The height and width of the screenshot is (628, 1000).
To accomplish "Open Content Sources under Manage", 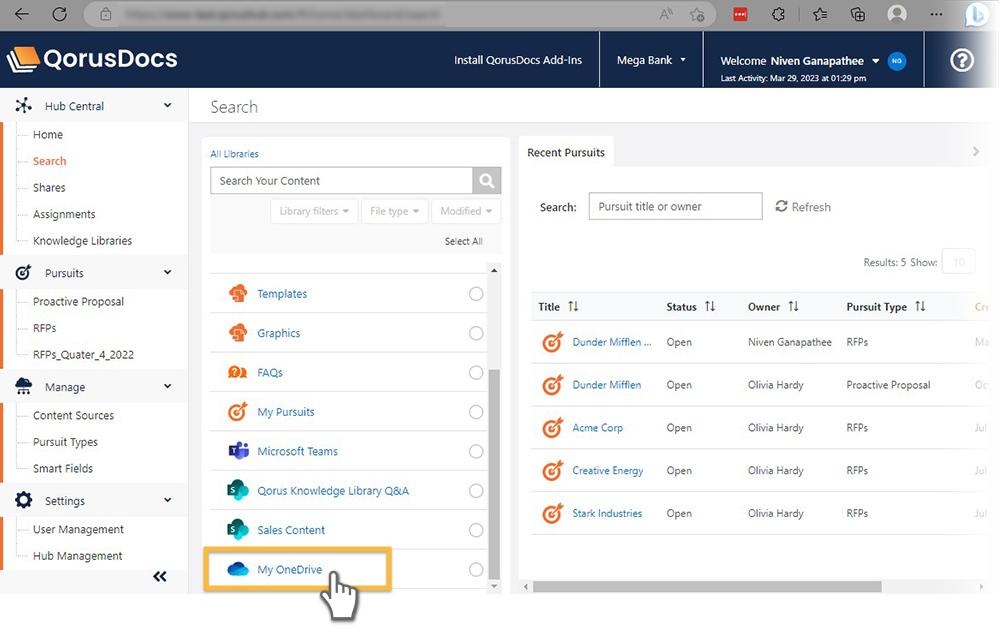I will pyautogui.click(x=73, y=416).
